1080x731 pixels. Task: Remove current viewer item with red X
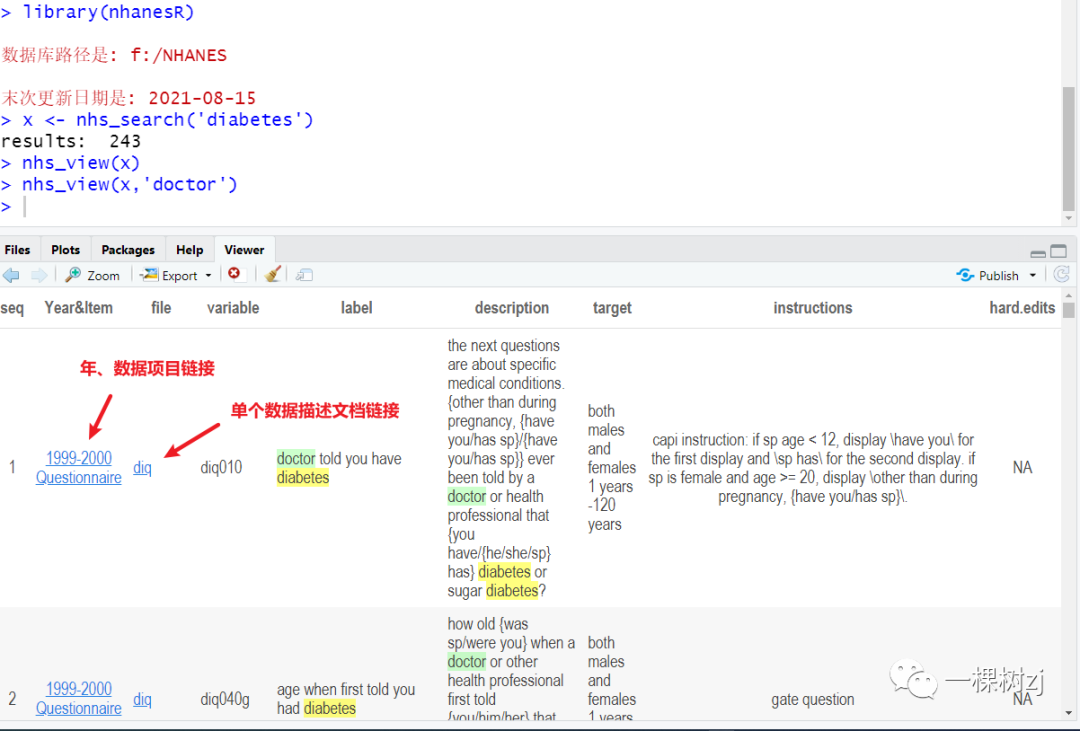click(234, 274)
